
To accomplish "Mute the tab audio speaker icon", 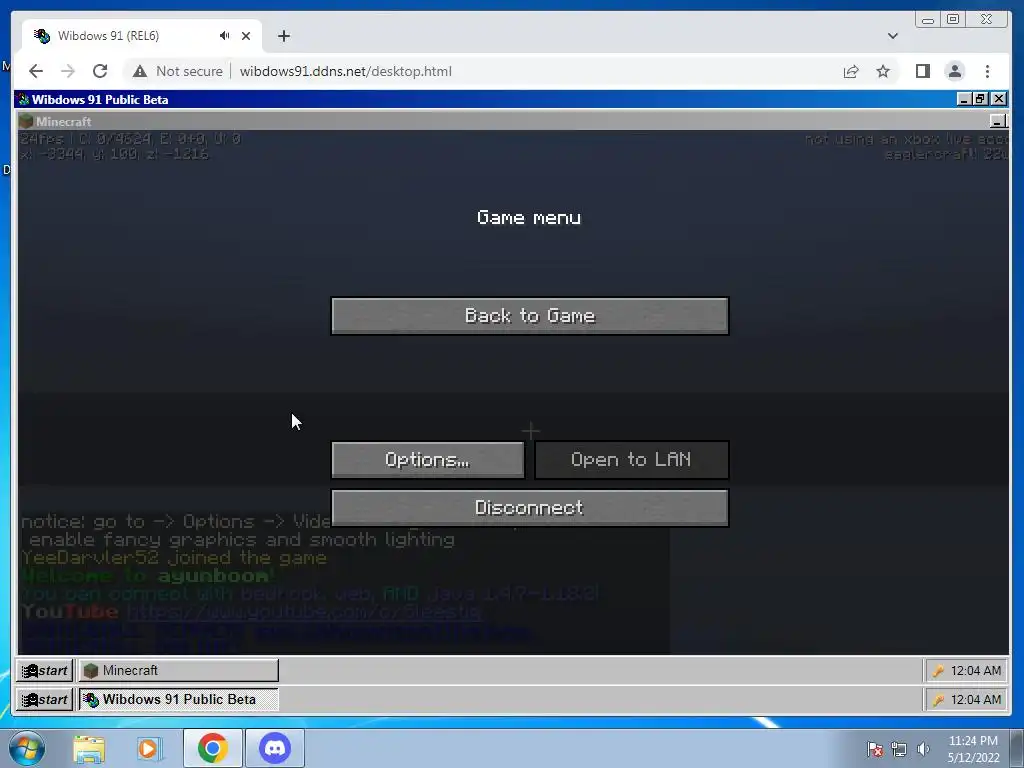I will click(224, 36).
